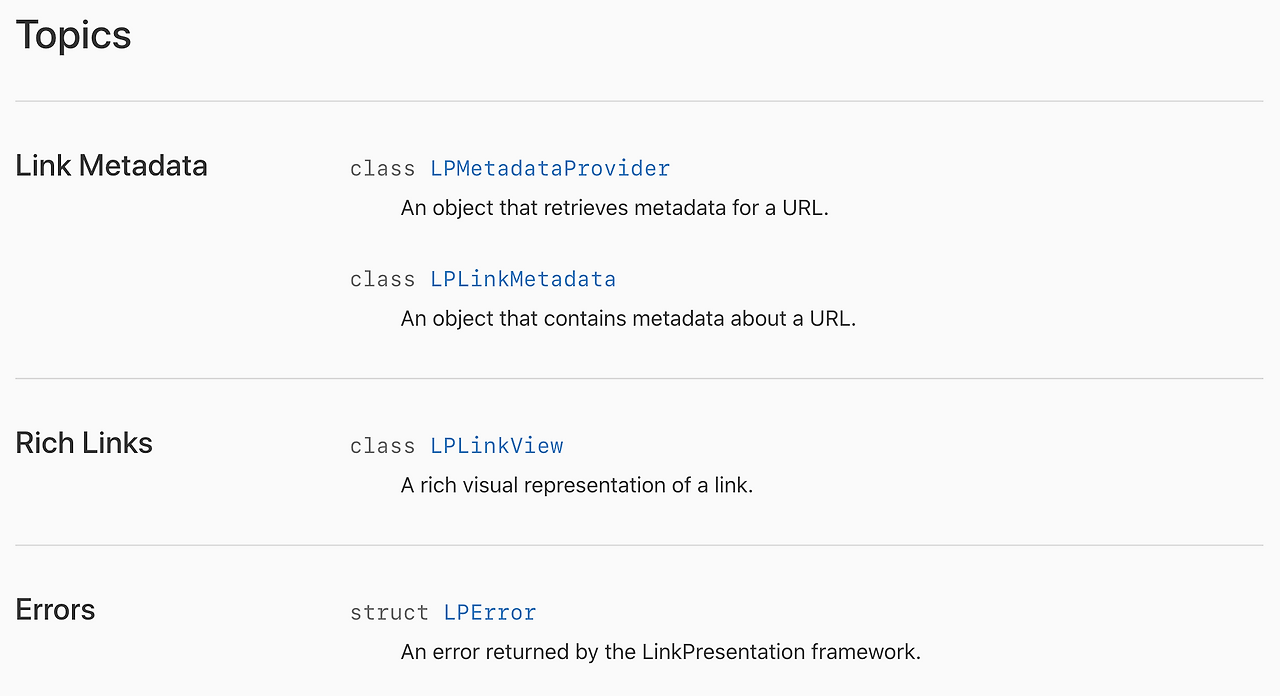The height and width of the screenshot is (696, 1280).
Task: Click the description 'An object that contains metadata about a URL.'
Action: (629, 318)
